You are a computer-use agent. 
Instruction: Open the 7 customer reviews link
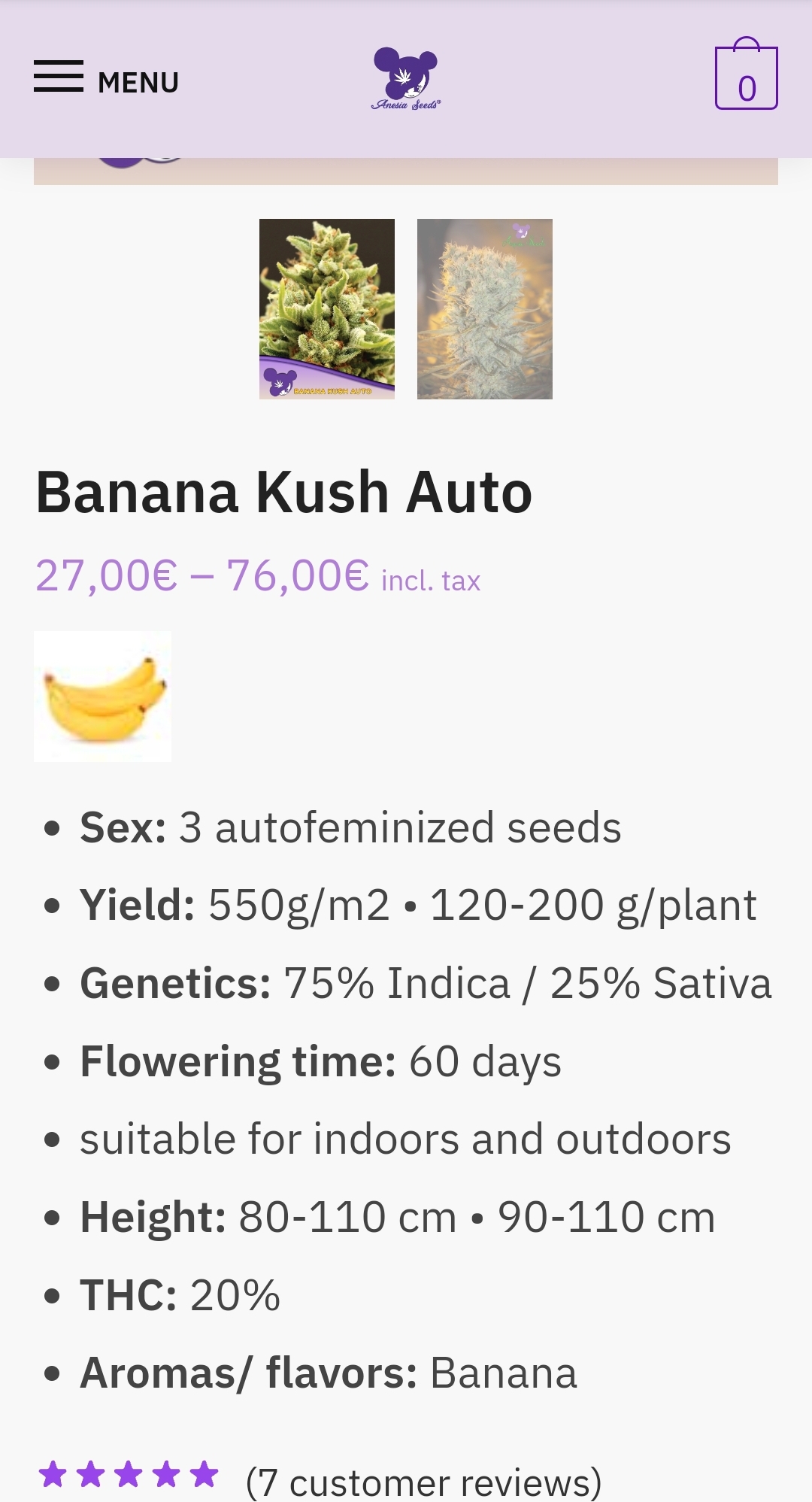pos(424,1482)
